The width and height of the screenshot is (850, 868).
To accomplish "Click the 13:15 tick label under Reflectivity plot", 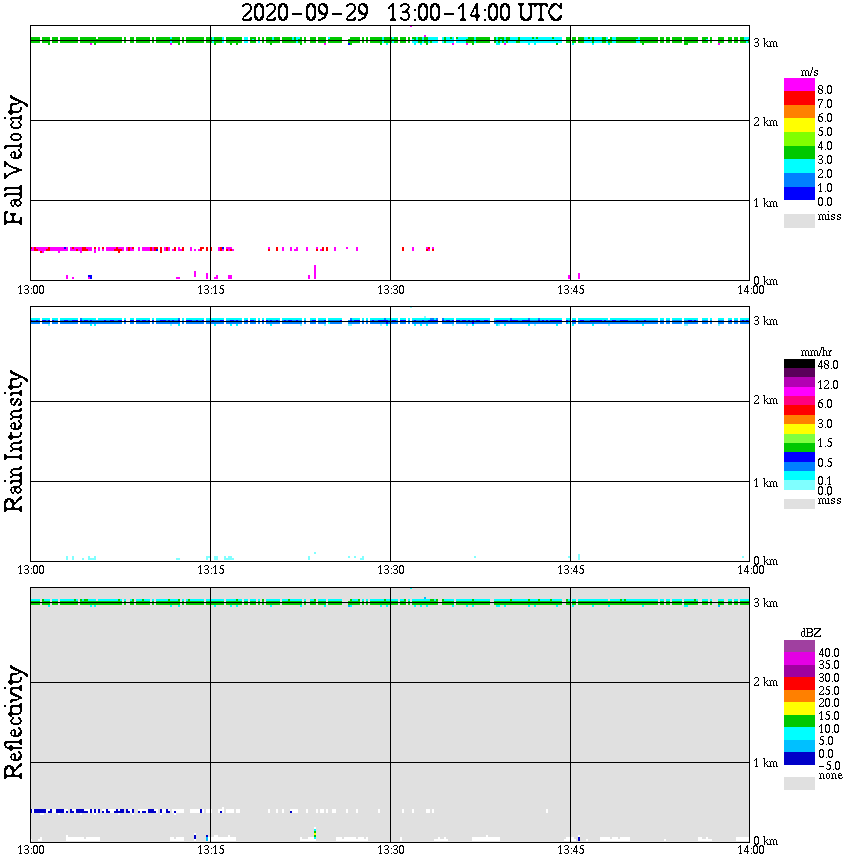I will [210, 850].
